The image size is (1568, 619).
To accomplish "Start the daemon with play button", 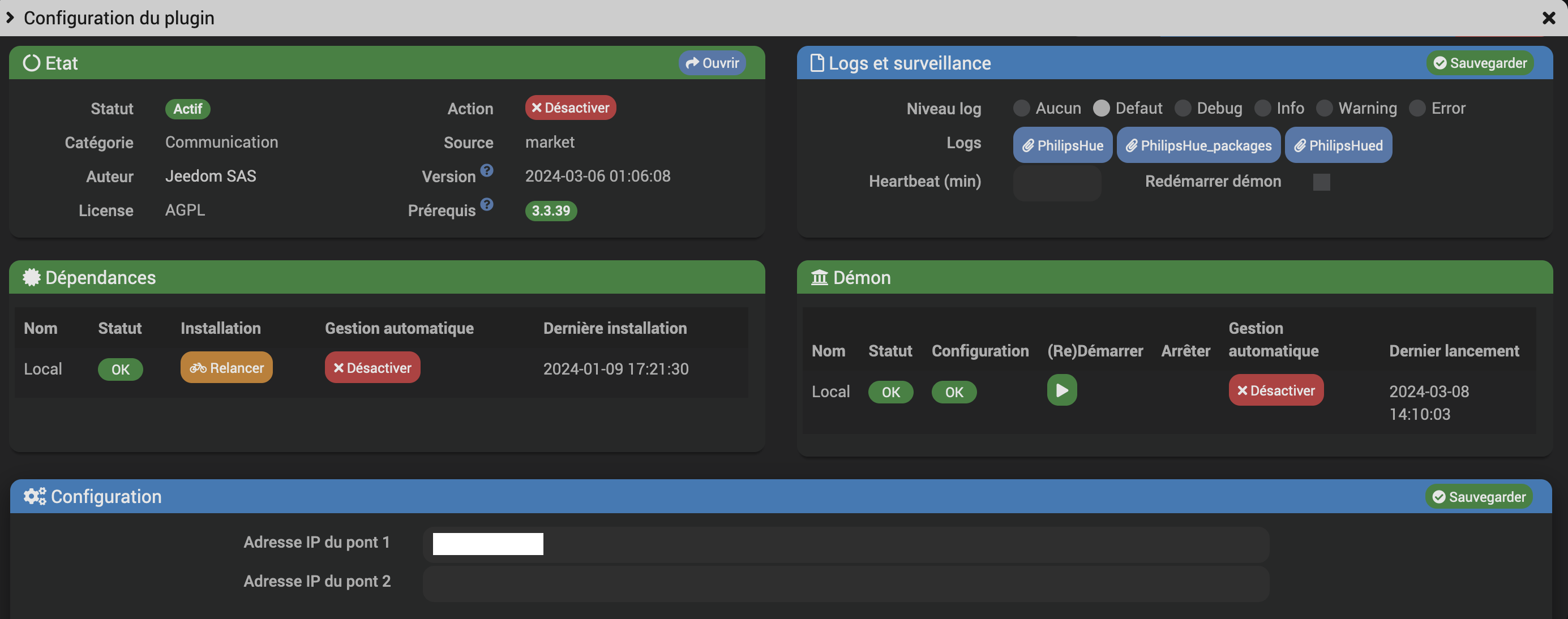I will [x=1061, y=390].
